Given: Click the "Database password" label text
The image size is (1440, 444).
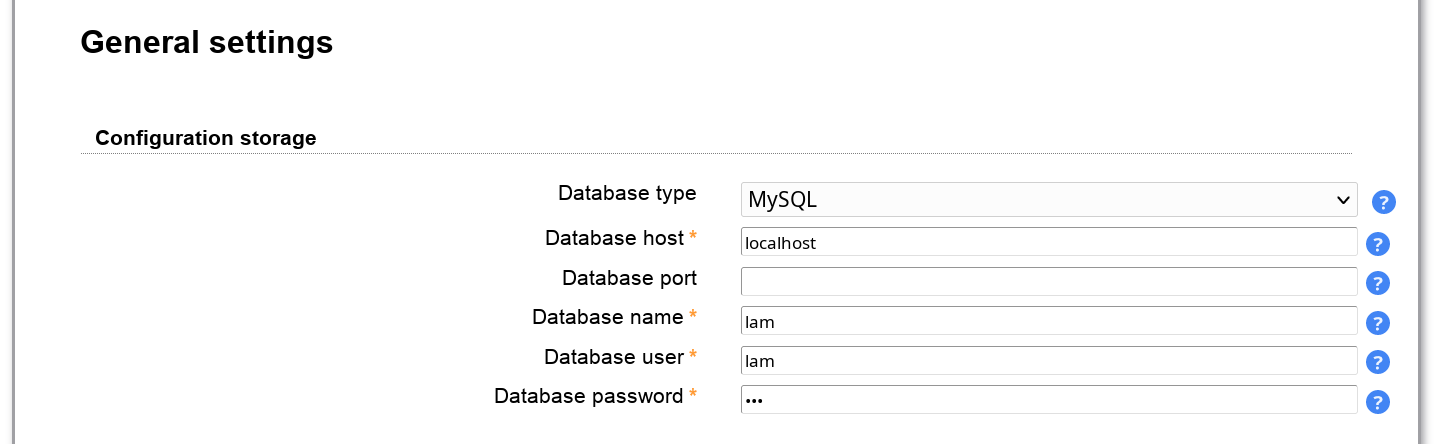Looking at the screenshot, I should 588,396.
